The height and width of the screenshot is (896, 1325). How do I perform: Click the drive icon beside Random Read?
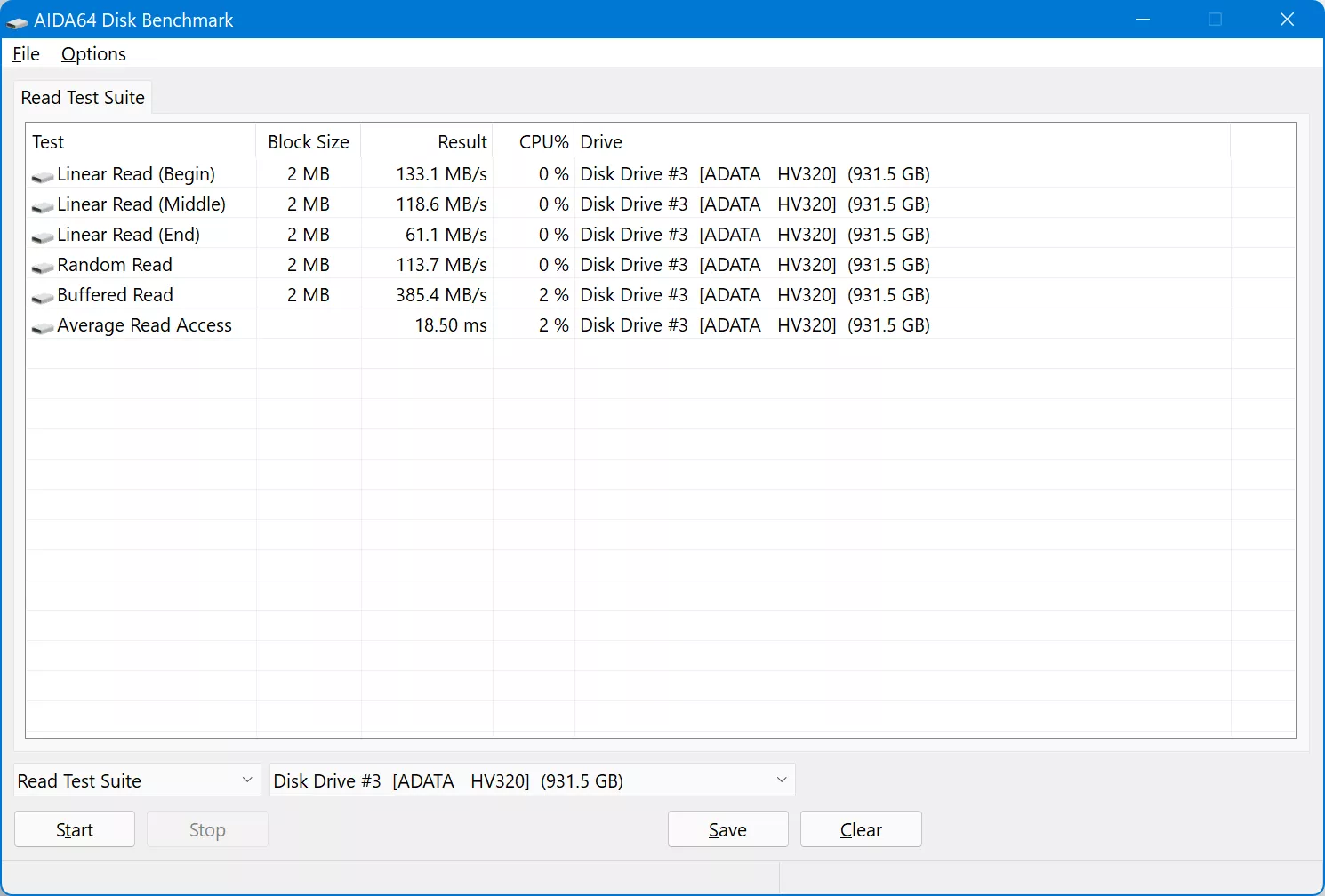tap(43, 267)
